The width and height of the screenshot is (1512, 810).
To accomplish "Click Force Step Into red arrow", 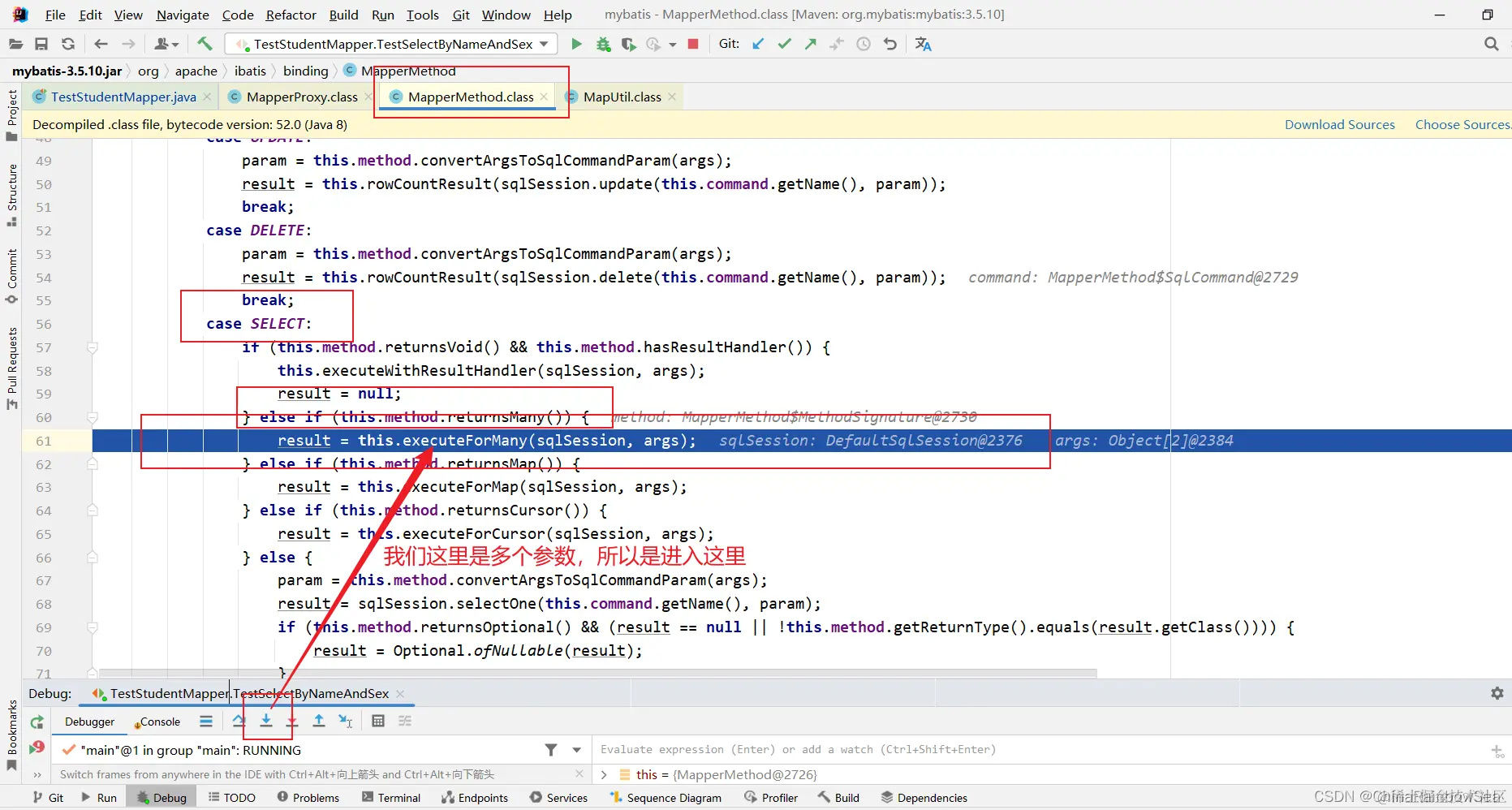I will tap(292, 721).
